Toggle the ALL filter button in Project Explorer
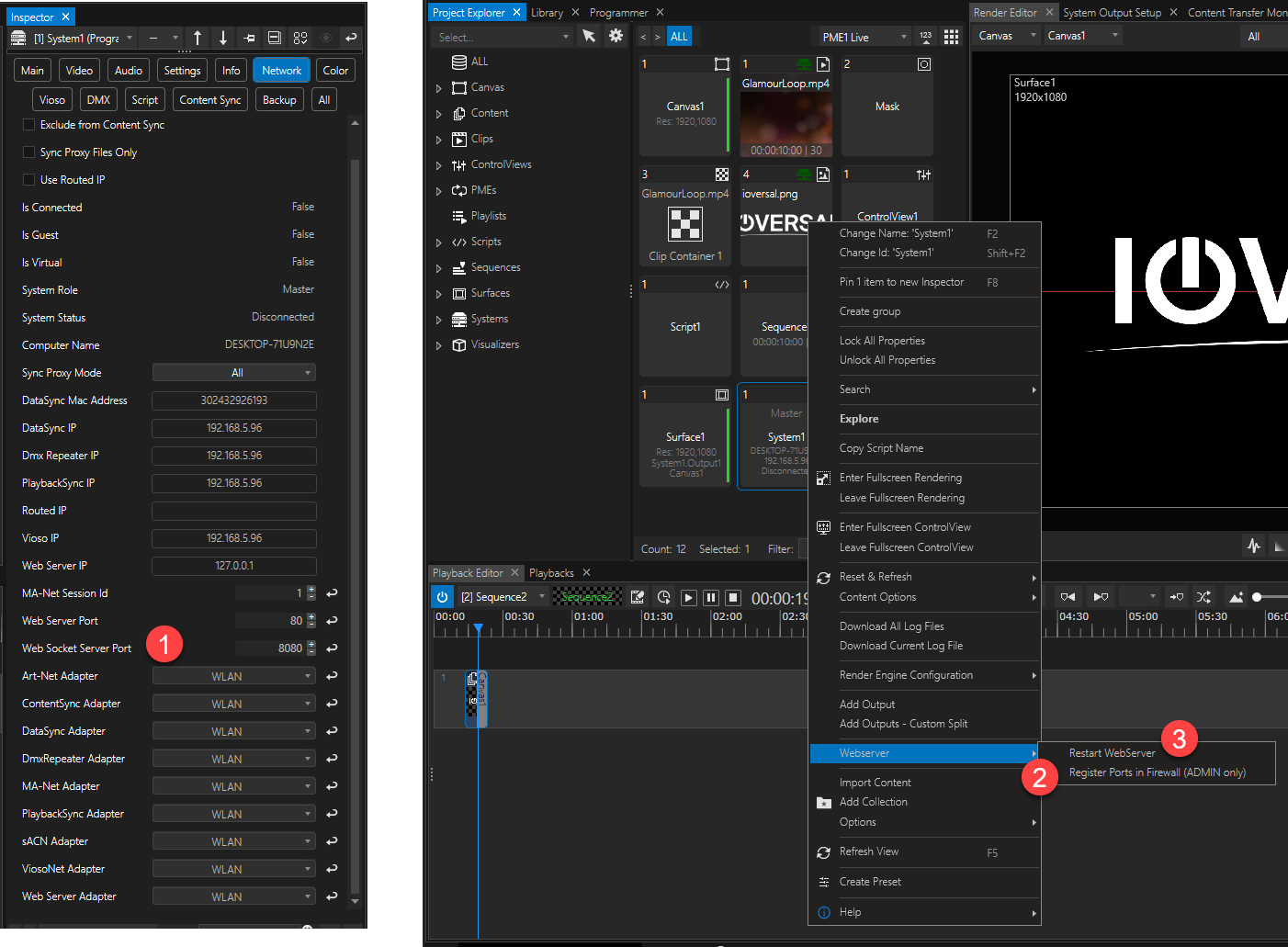1288x947 pixels. pyautogui.click(x=679, y=37)
